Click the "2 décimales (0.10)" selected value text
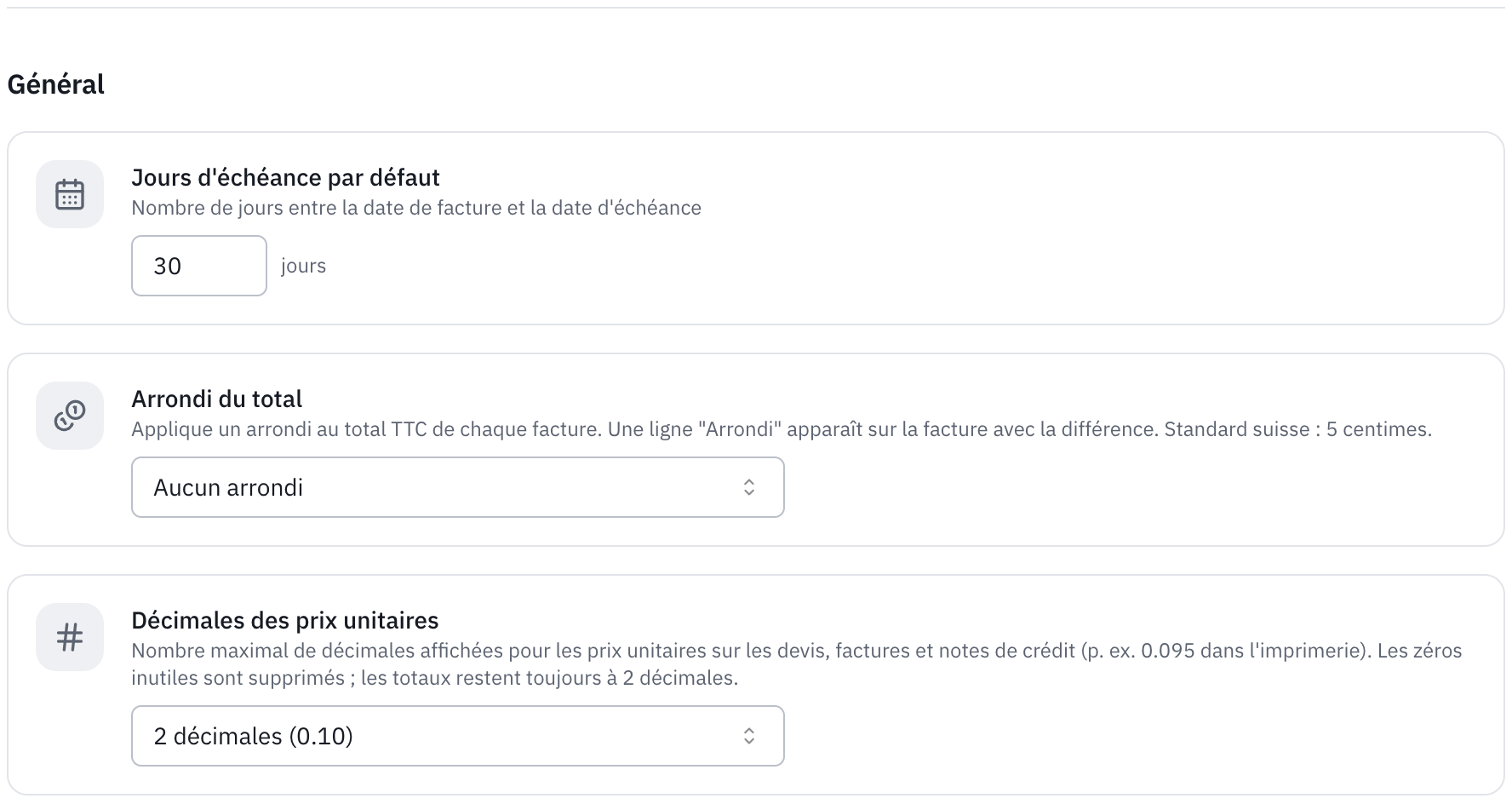 click(x=254, y=736)
